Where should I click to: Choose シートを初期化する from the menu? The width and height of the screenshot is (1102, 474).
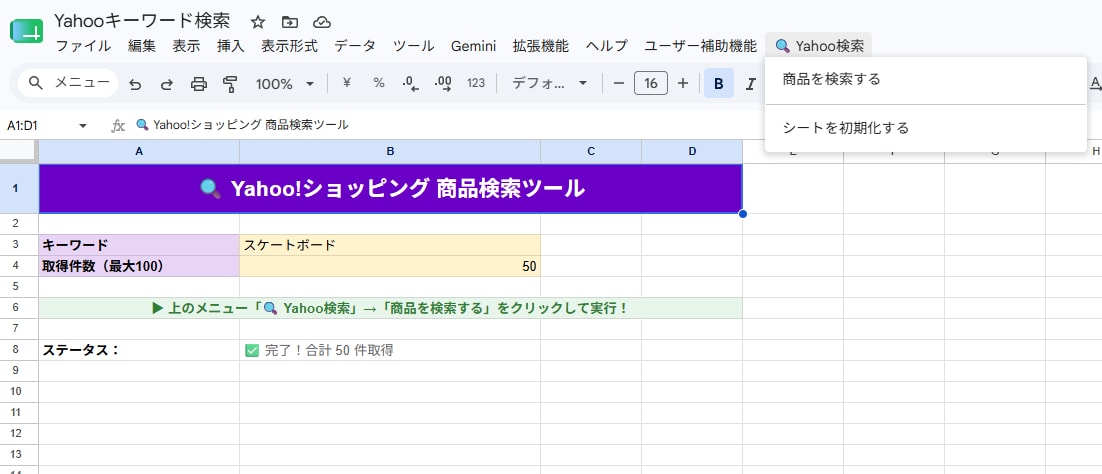click(926, 128)
